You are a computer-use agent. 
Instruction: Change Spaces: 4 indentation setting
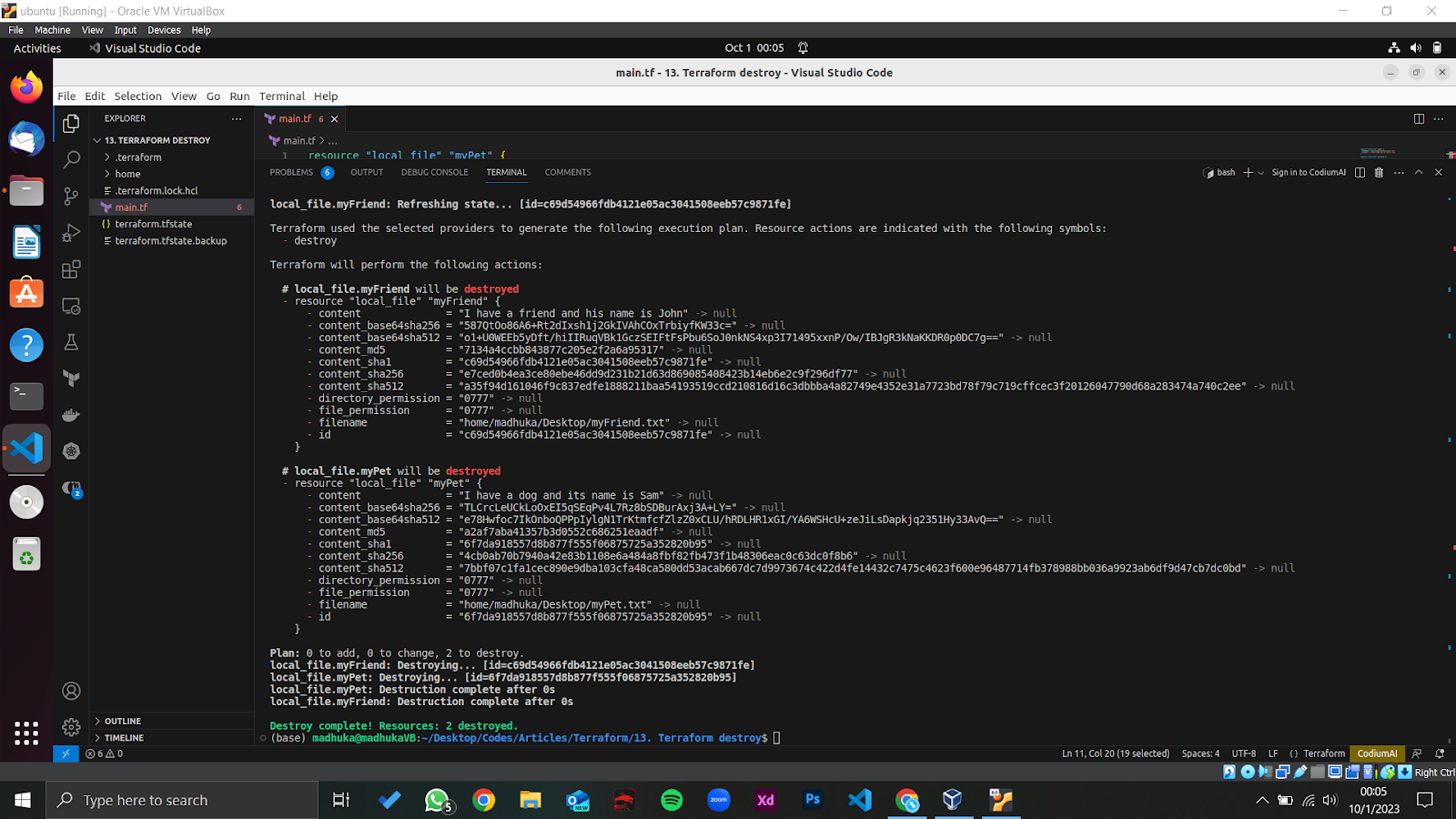[x=1200, y=753]
